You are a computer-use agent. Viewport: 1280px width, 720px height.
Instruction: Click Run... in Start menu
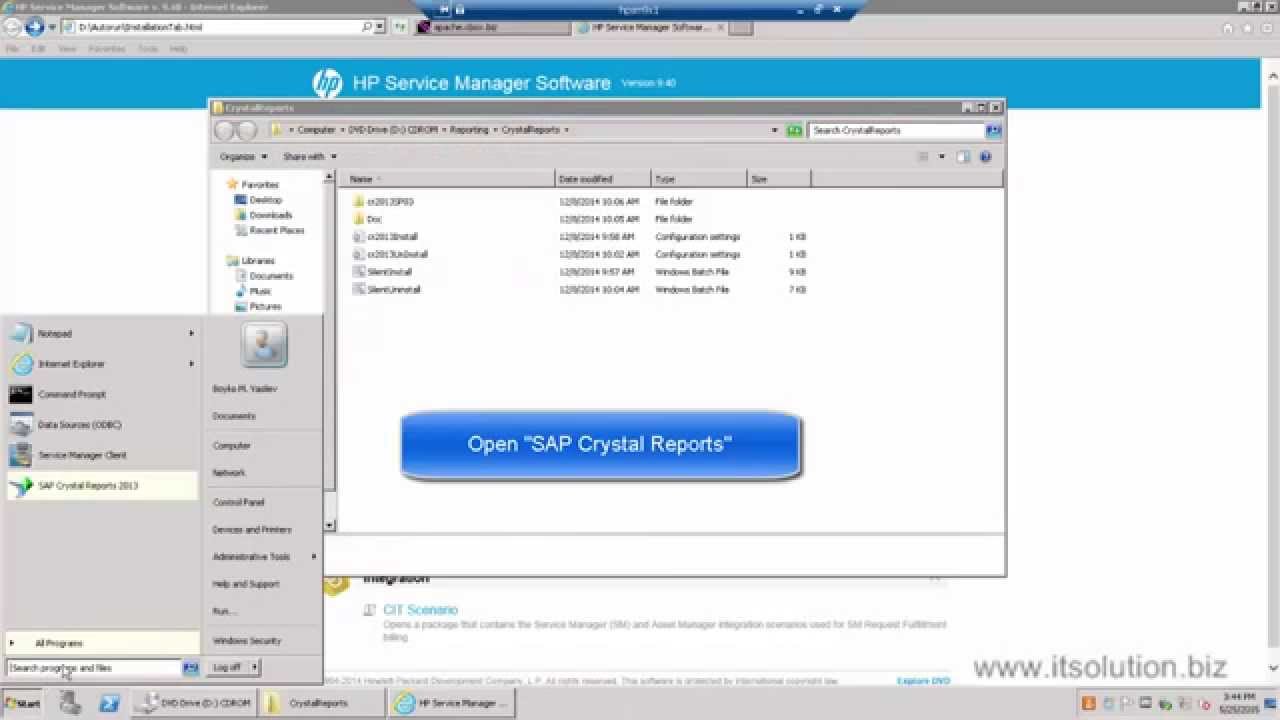(x=223, y=611)
